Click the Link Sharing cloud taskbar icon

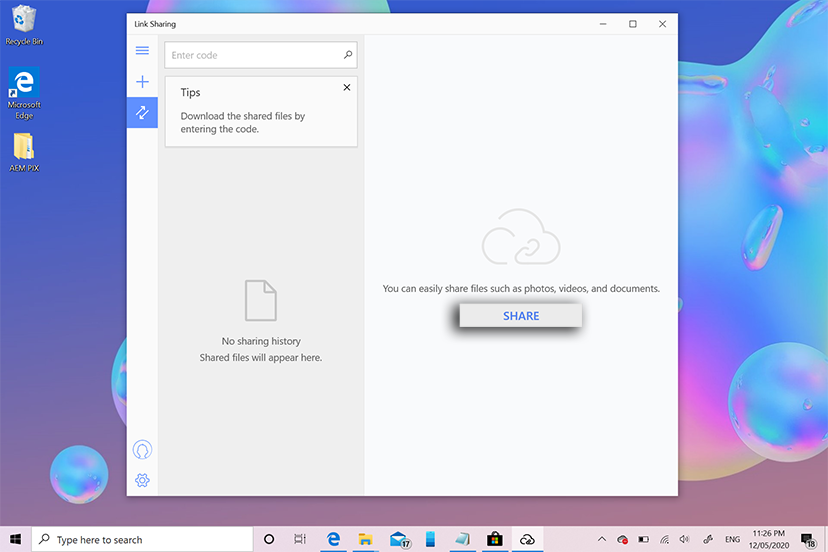526,539
